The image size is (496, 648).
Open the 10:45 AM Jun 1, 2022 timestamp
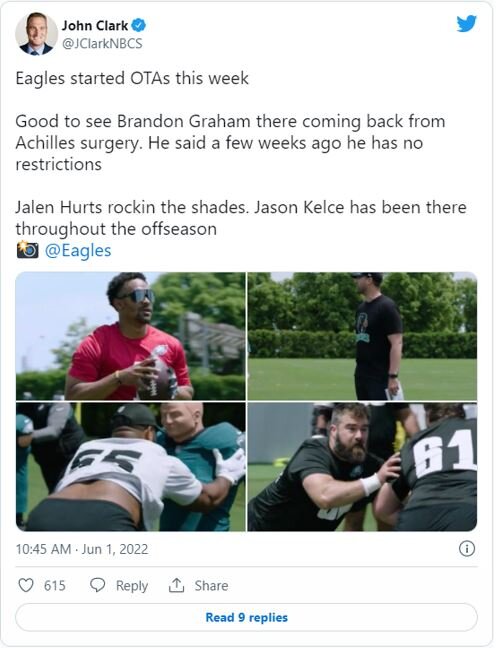(x=82, y=549)
